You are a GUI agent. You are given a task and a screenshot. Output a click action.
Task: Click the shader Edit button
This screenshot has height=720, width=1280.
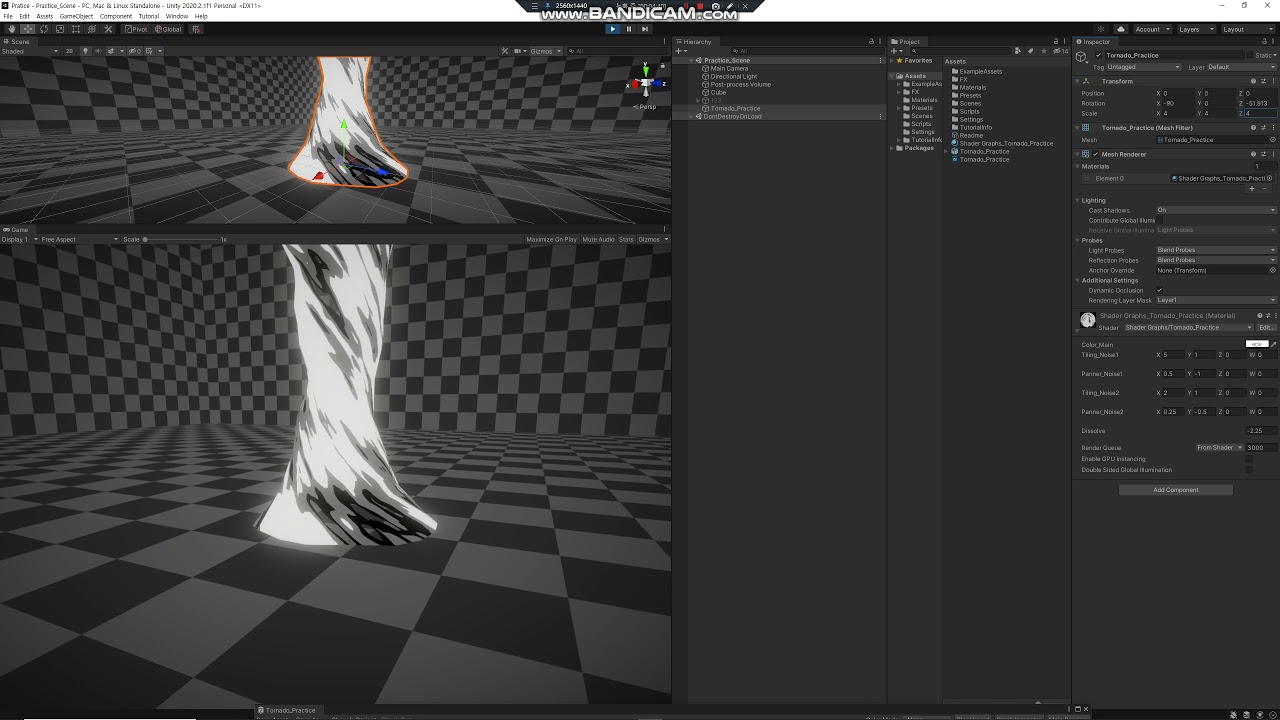pos(1266,328)
